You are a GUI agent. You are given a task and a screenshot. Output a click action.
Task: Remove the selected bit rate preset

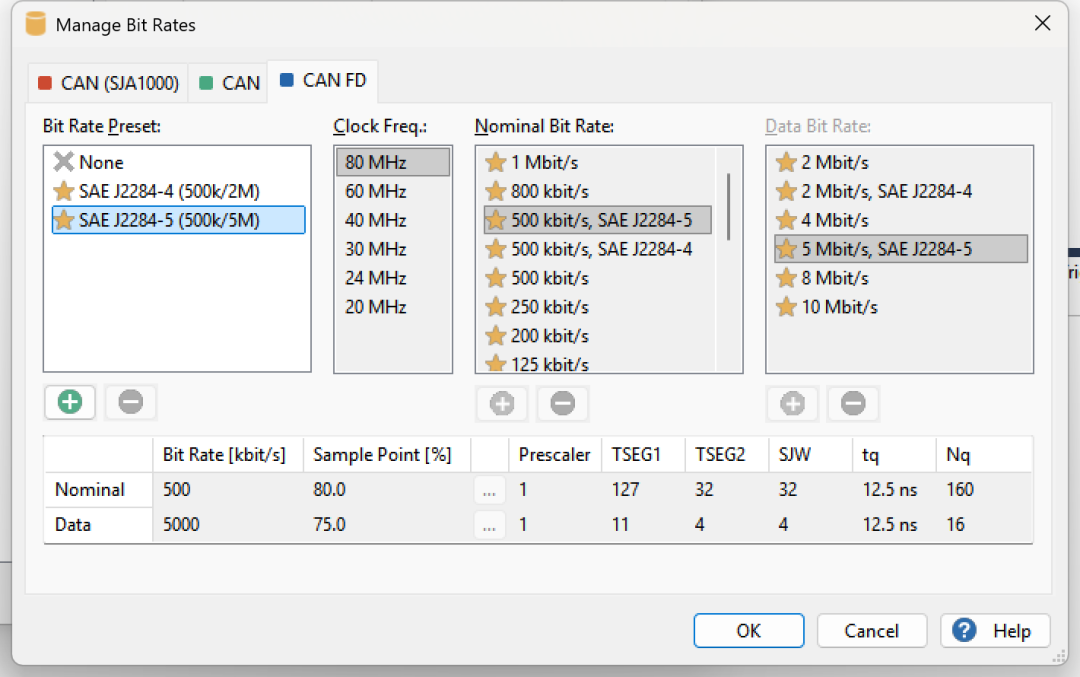[130, 402]
